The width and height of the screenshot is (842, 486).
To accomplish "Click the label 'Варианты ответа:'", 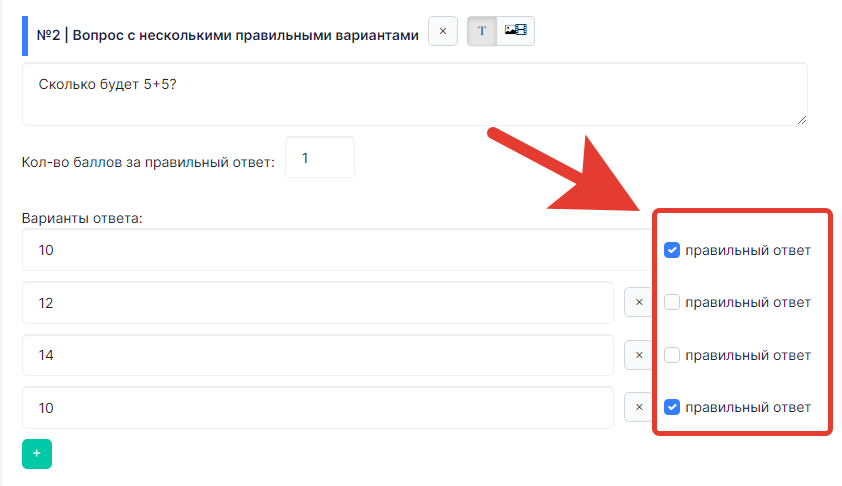I will coord(82,219).
